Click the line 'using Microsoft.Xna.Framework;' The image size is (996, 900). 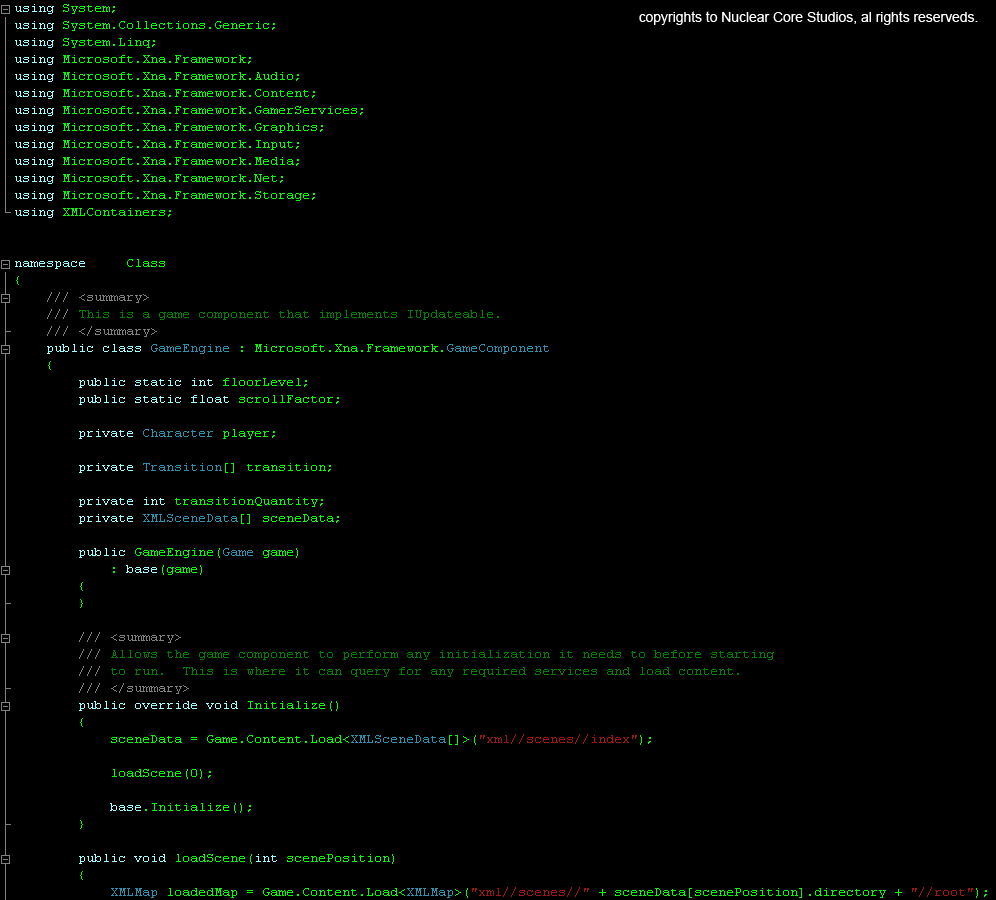[x=133, y=60]
